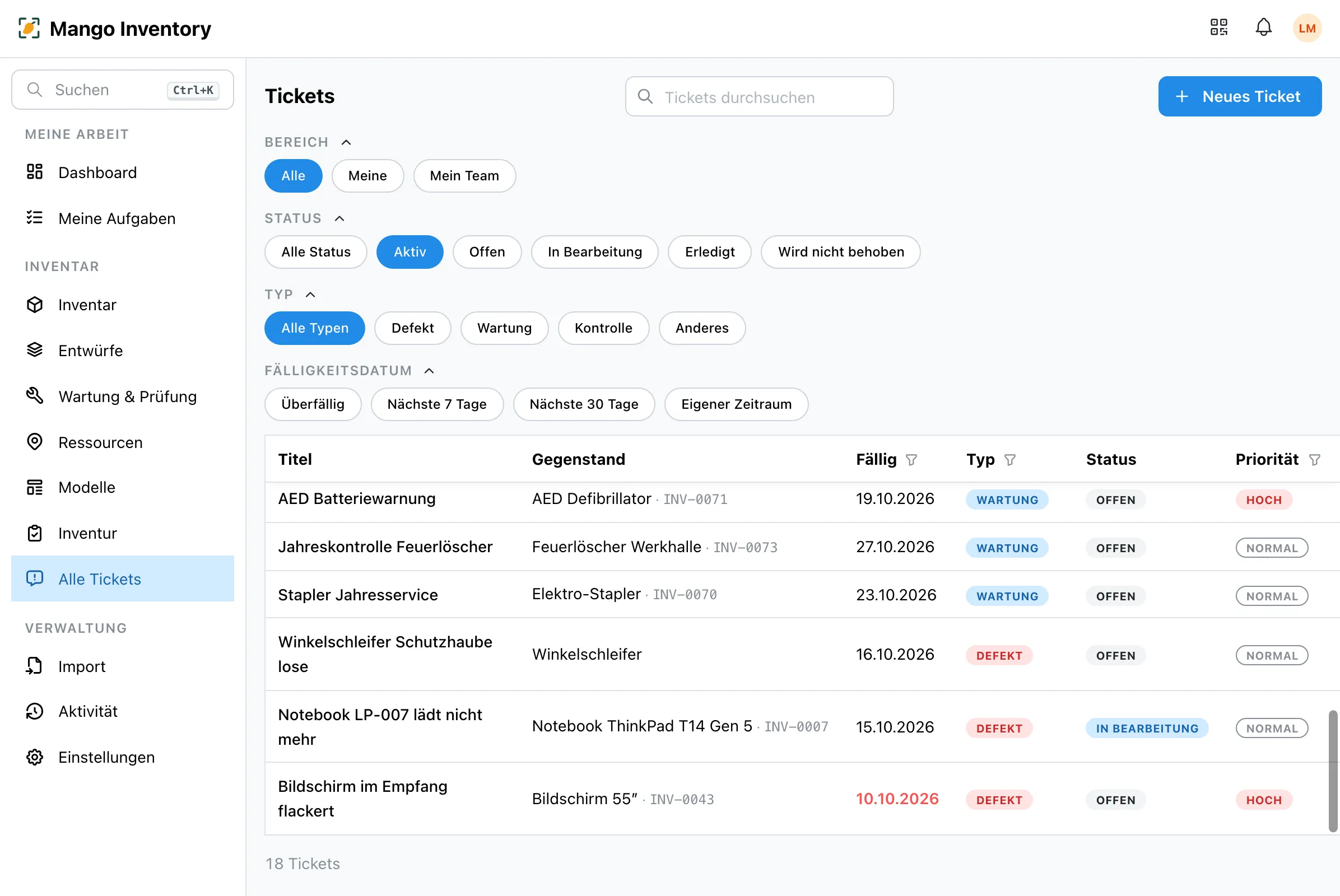Image resolution: width=1340 pixels, height=896 pixels.
Task: Open the LM user avatar menu
Action: pos(1307,28)
